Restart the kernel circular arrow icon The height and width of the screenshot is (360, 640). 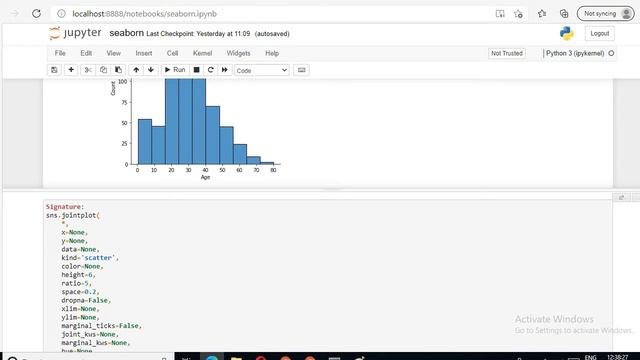(x=211, y=70)
